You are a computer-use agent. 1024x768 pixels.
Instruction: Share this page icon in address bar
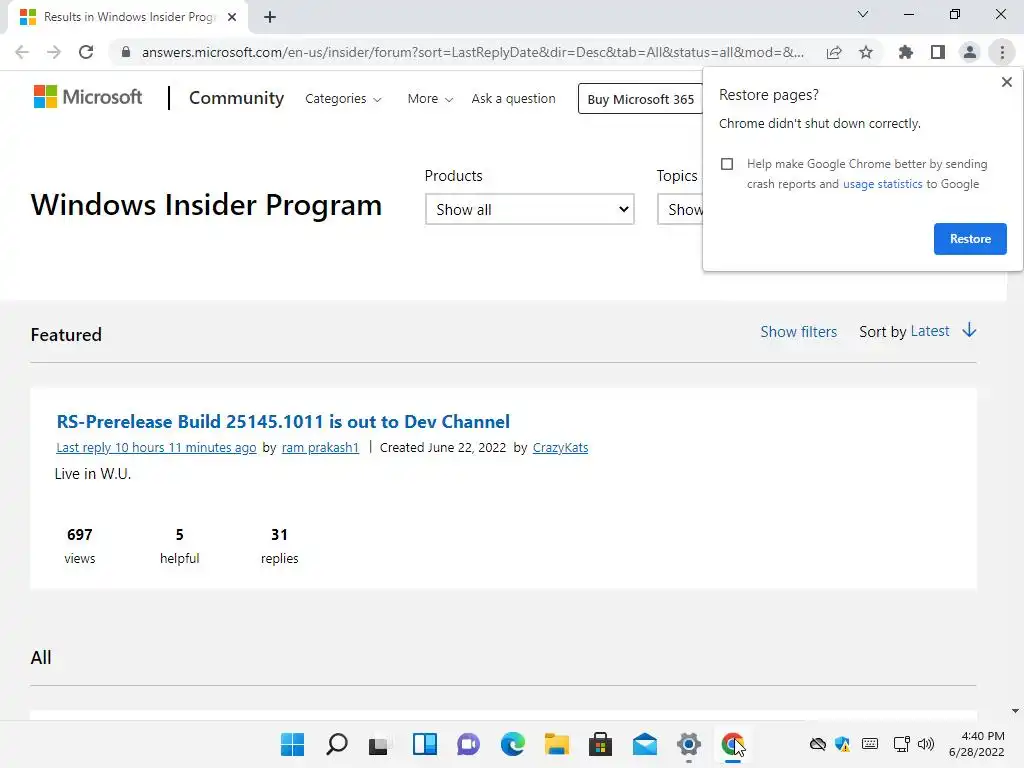pos(834,52)
